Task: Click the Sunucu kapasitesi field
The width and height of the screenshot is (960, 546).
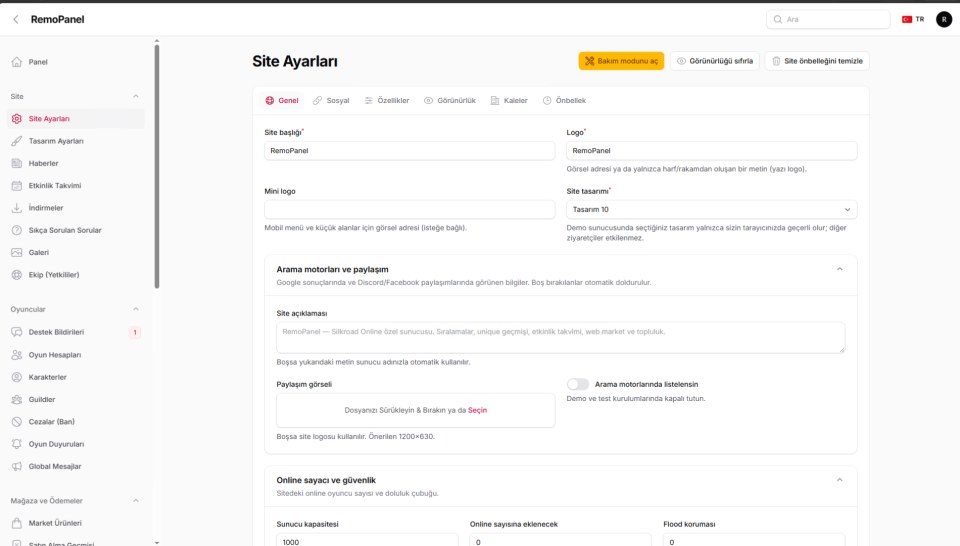Action: [367, 540]
